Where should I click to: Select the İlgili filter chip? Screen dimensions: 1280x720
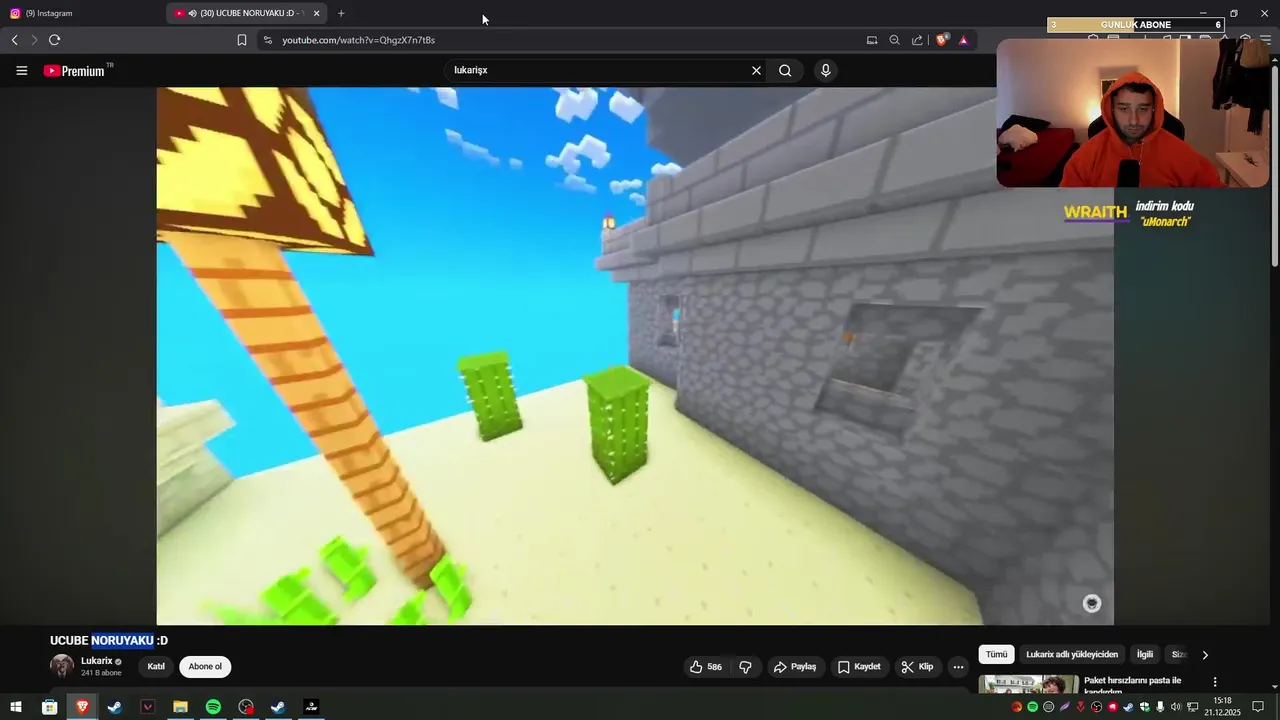[x=1145, y=655]
